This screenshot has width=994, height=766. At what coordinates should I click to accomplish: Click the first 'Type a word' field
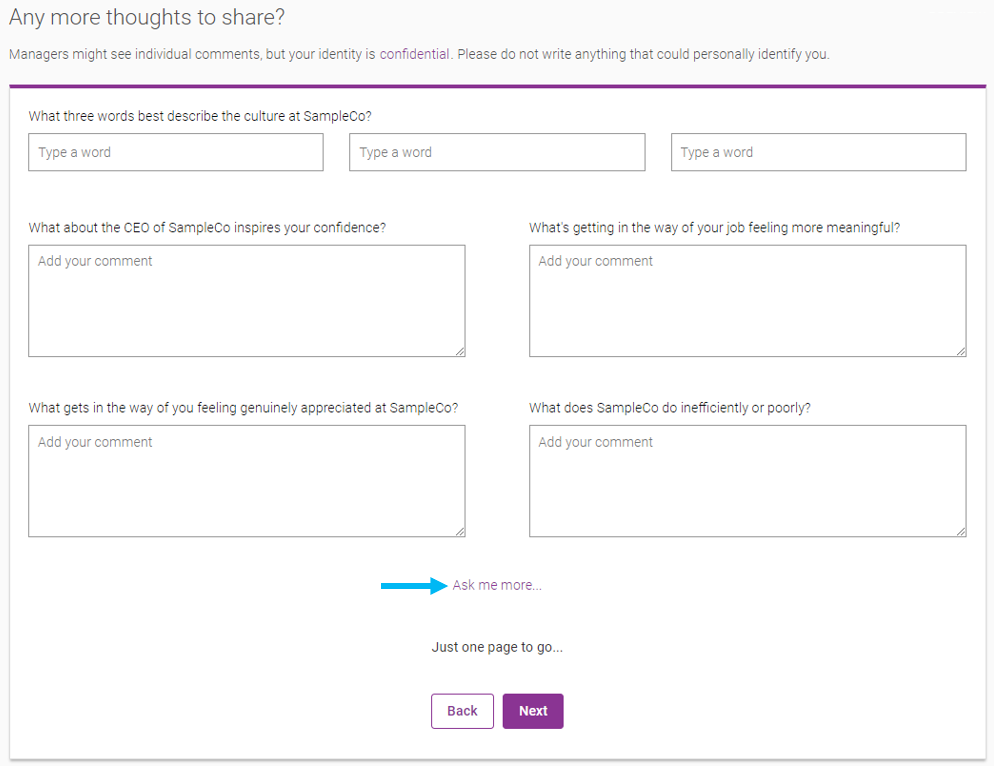coord(175,152)
